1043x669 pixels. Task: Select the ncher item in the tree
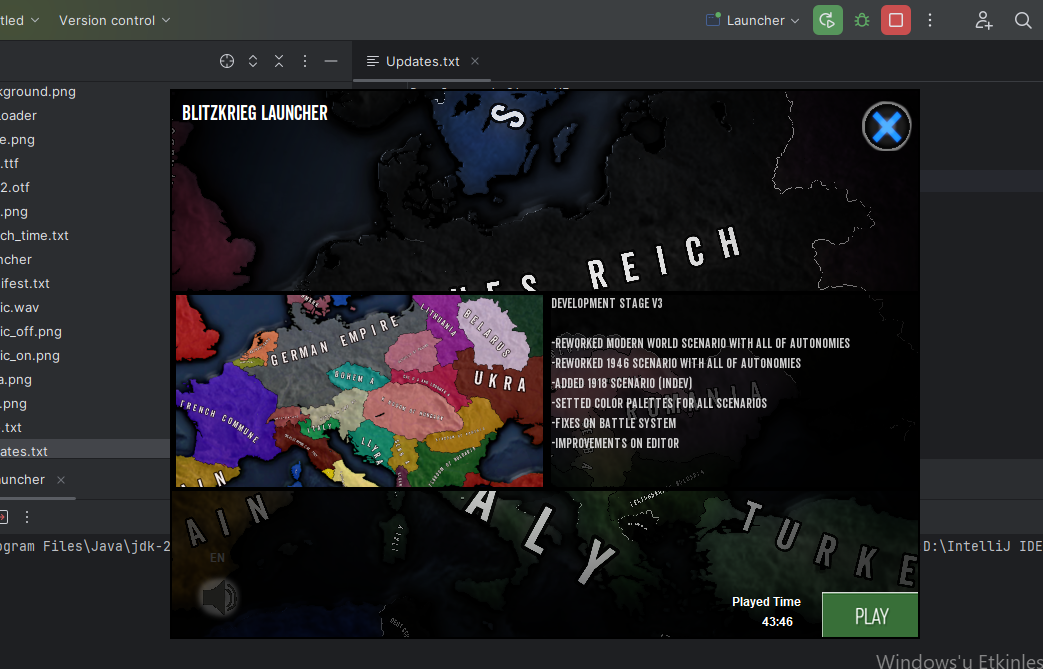coord(16,259)
